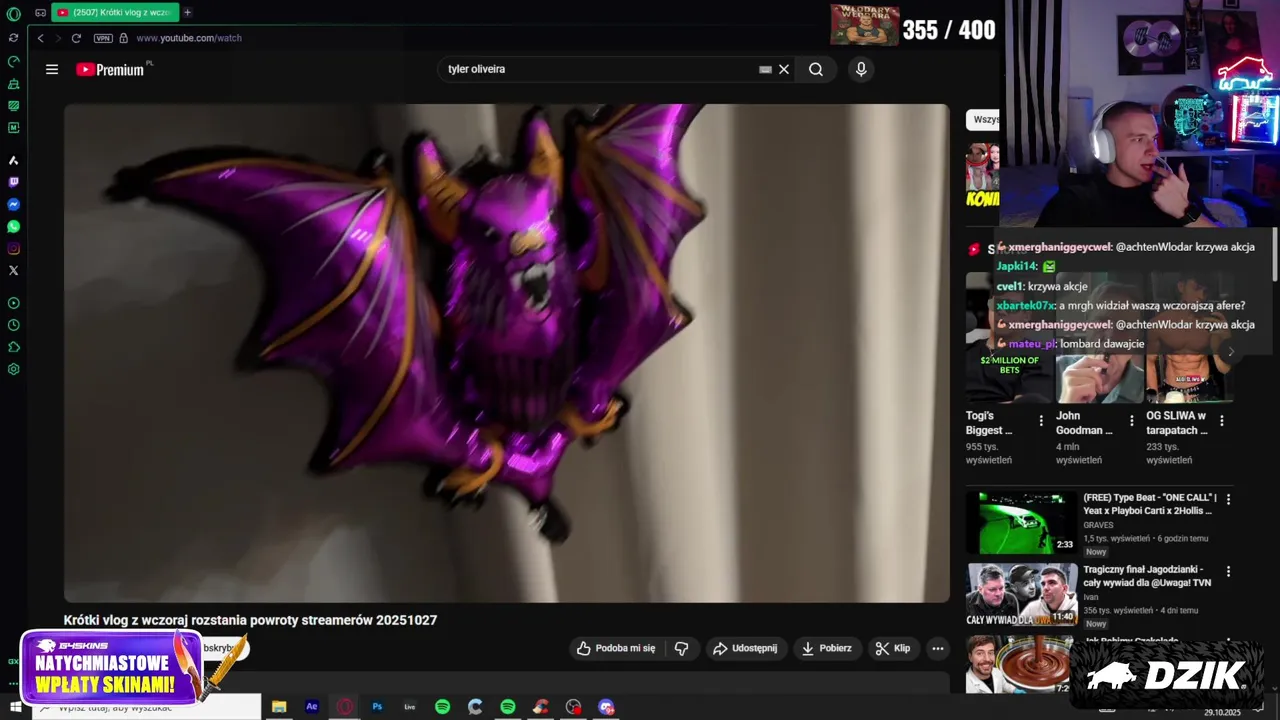Open File Explorer from taskbar
The image size is (1280, 720).
point(279,707)
